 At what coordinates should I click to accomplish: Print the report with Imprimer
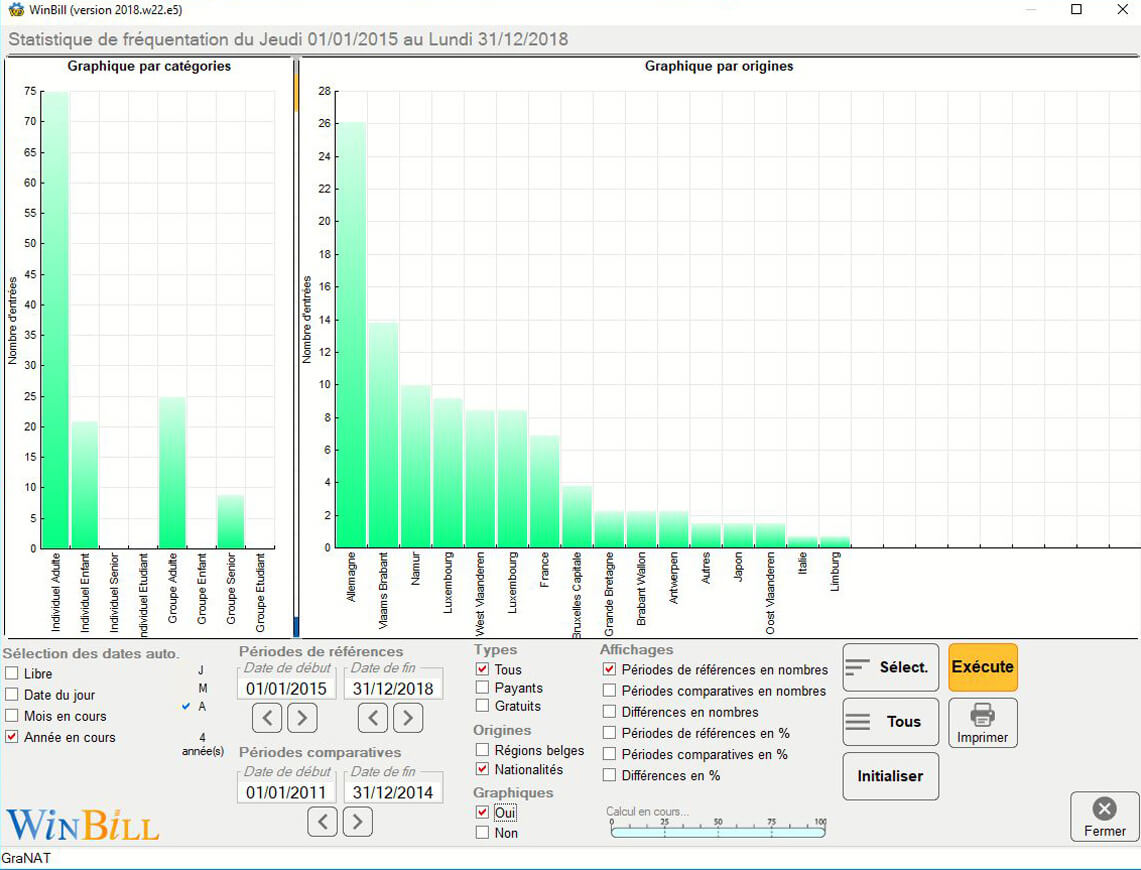(x=982, y=723)
